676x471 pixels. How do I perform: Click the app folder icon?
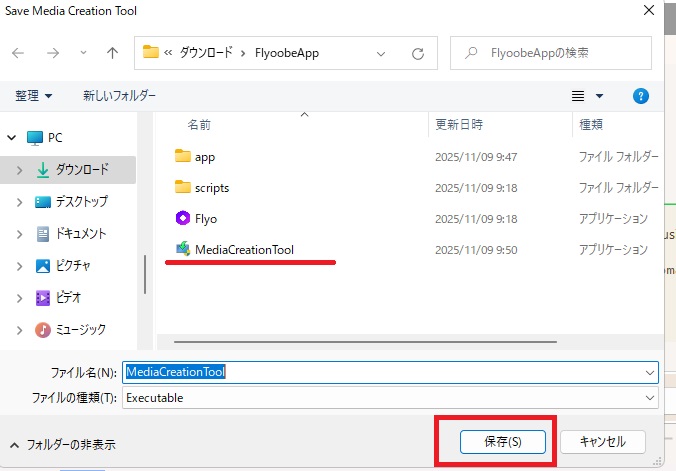[182, 156]
